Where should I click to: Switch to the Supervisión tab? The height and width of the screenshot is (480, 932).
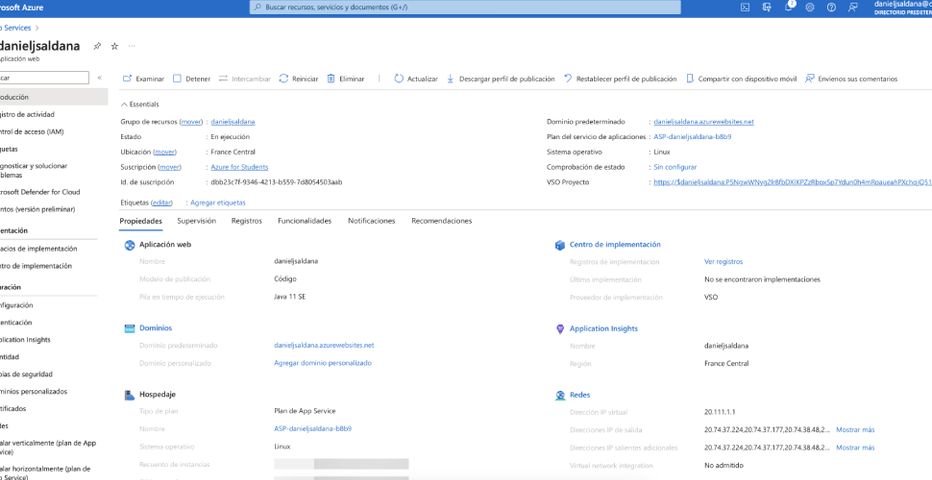(197, 221)
